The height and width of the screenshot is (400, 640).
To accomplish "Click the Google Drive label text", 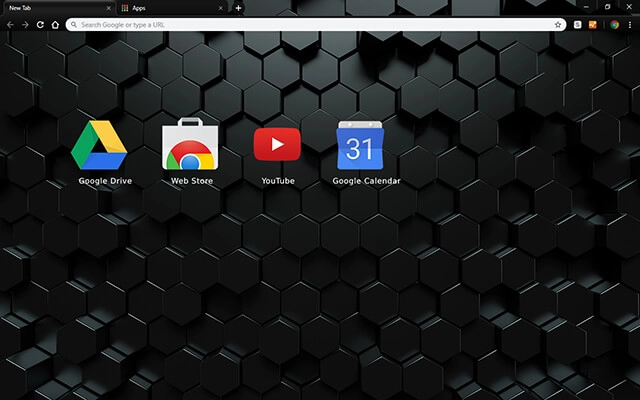I will pos(105,181).
